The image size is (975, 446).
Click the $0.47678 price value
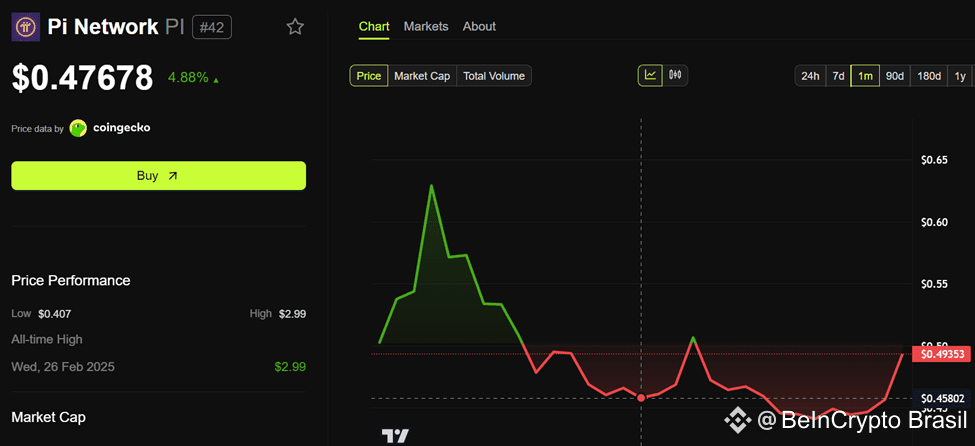[82, 78]
